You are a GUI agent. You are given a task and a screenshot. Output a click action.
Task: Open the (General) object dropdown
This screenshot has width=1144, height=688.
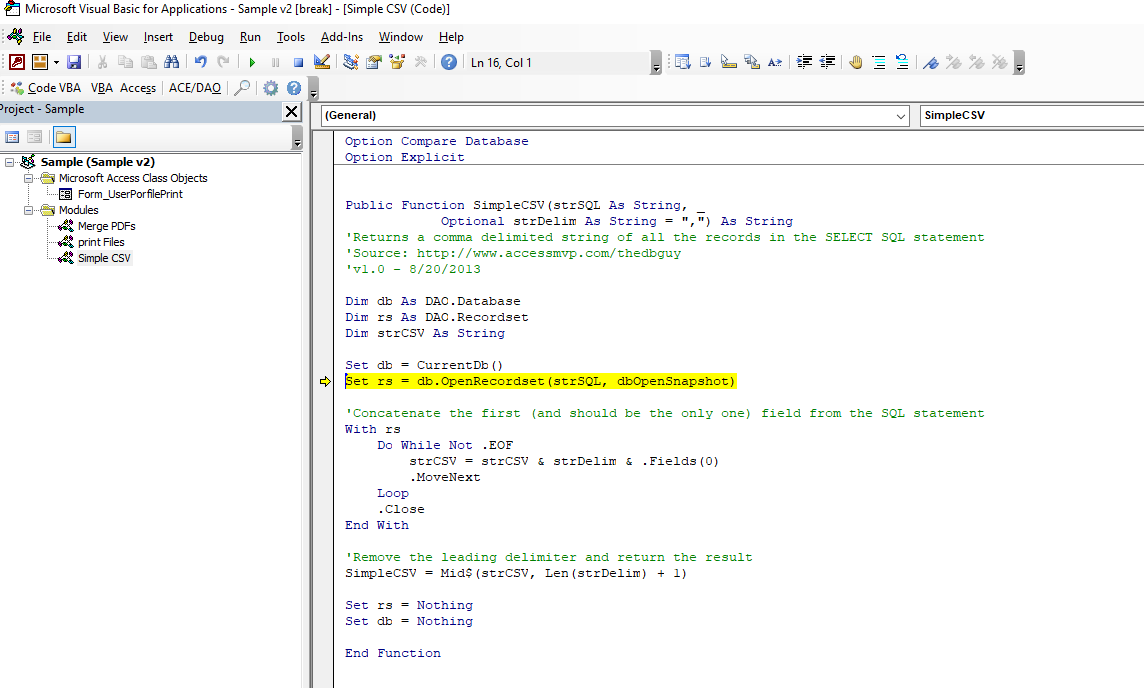(x=901, y=116)
